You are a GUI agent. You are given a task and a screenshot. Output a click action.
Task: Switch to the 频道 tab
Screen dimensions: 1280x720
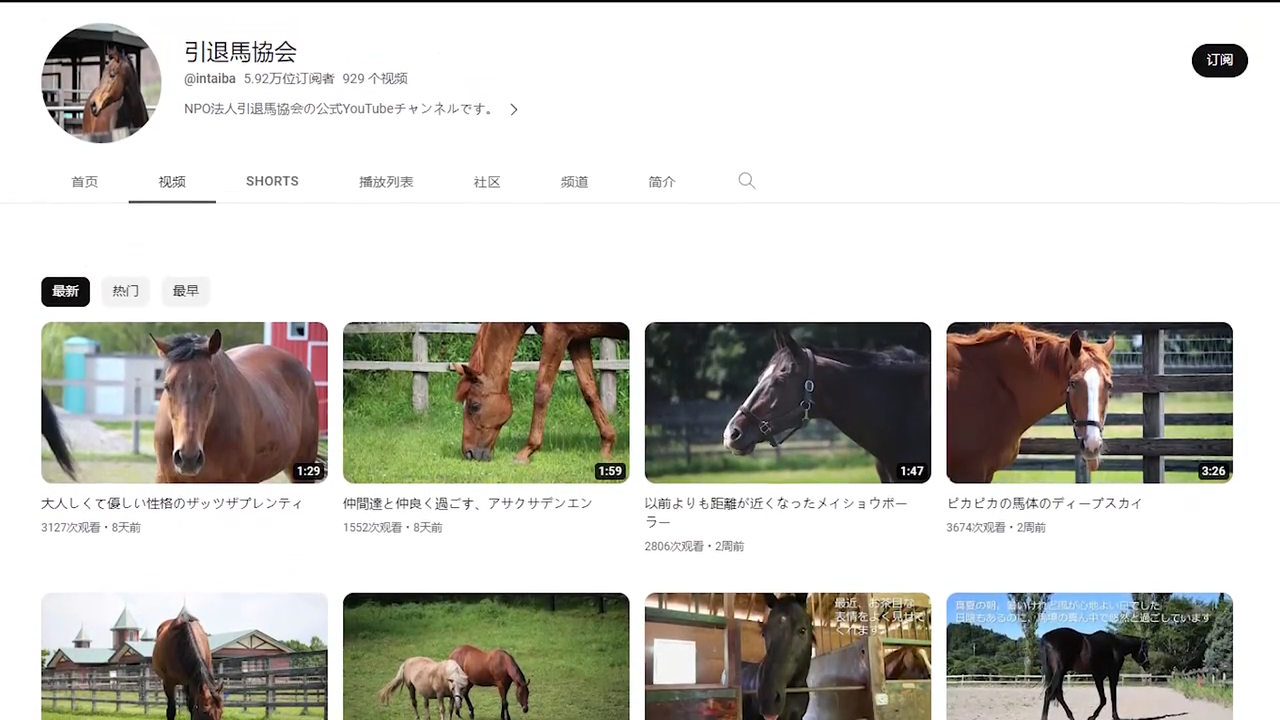pos(574,182)
